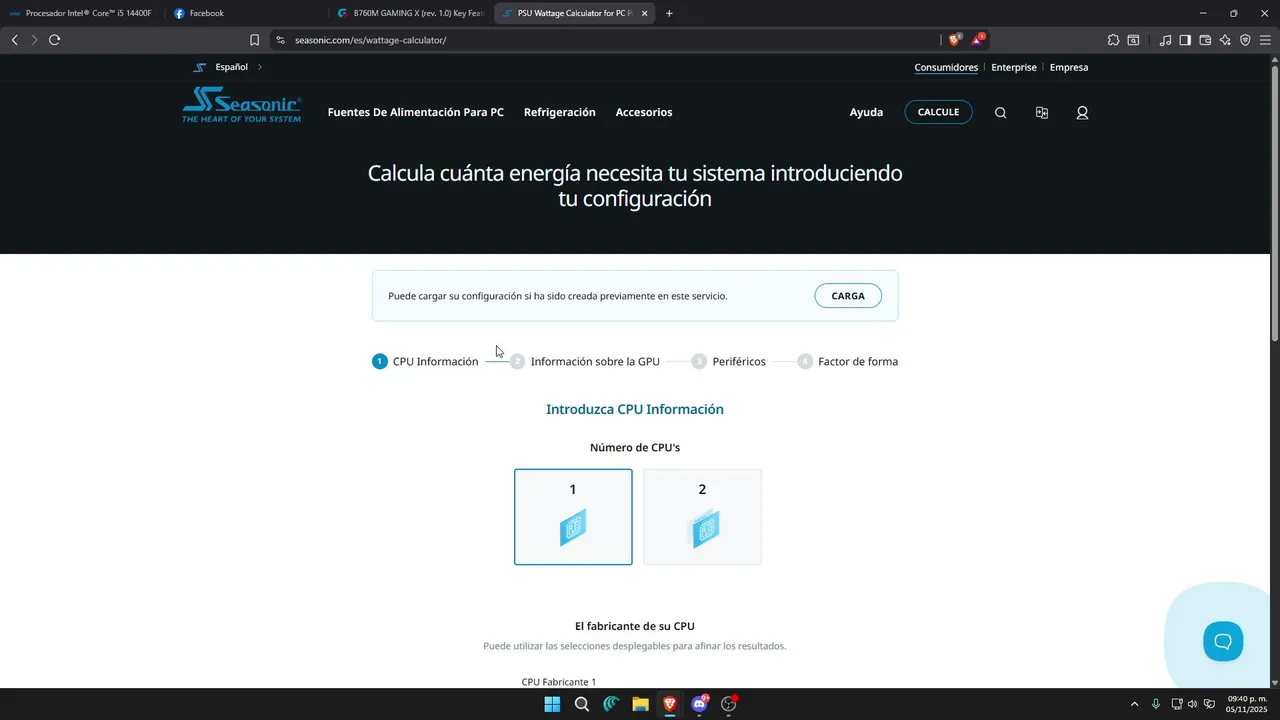Image resolution: width=1280 pixels, height=720 pixels.
Task: Click the 'Introduzca CPU Información' heading
Action: [x=635, y=409]
